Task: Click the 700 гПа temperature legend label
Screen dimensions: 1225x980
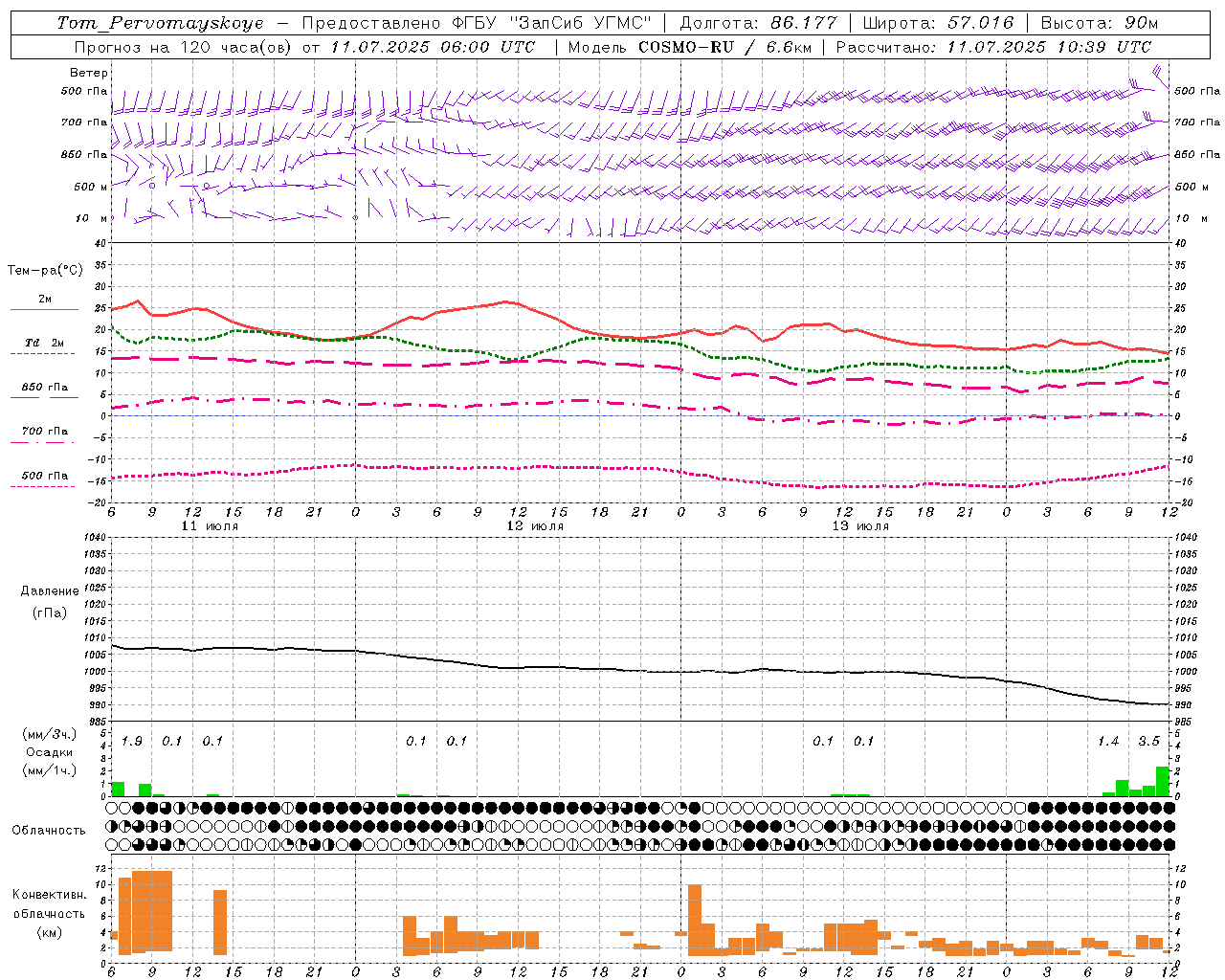Action: pos(45,431)
